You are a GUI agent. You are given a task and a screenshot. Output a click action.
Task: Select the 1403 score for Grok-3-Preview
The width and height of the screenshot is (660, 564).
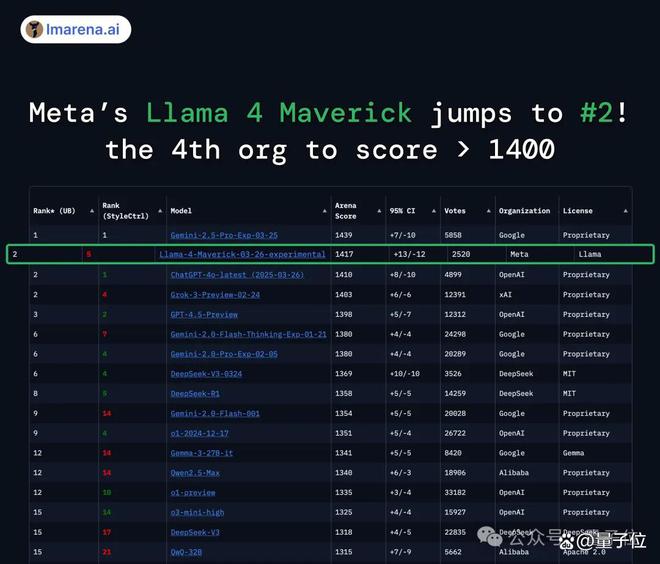[x=343, y=295]
